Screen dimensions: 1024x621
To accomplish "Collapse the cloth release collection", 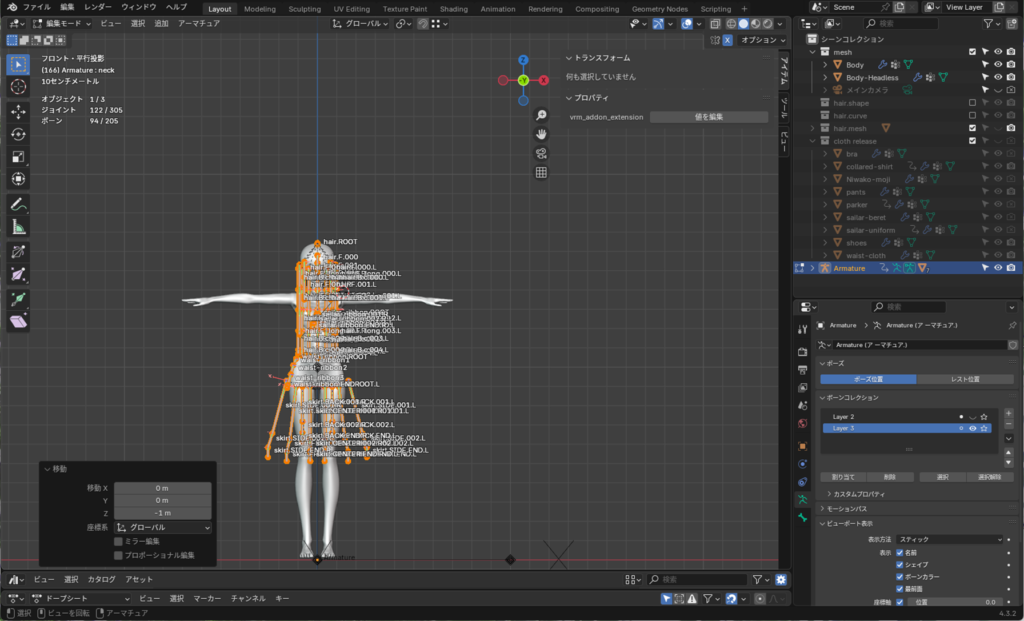I will [812, 141].
